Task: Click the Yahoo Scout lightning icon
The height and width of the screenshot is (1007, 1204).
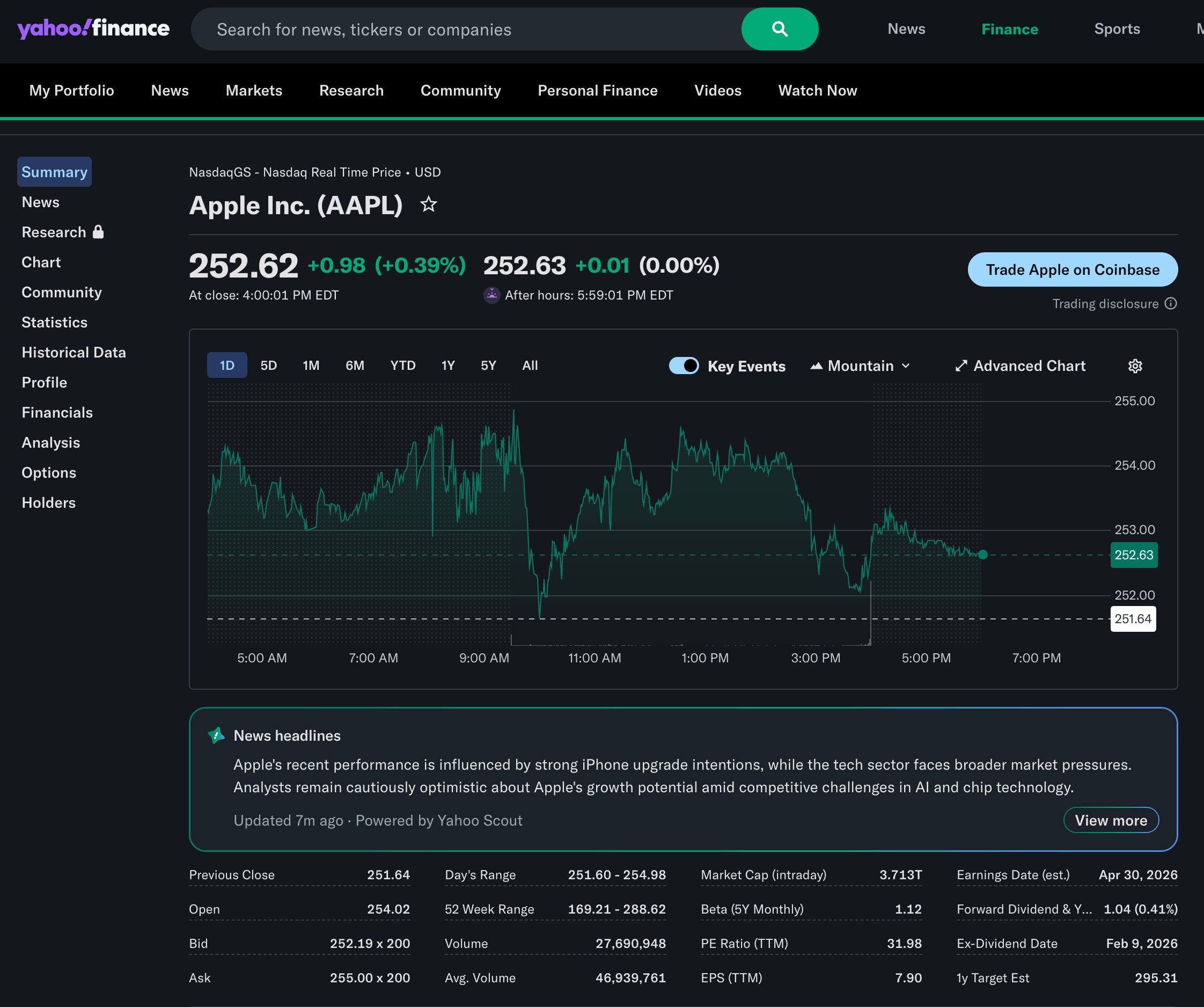Action: (217, 735)
